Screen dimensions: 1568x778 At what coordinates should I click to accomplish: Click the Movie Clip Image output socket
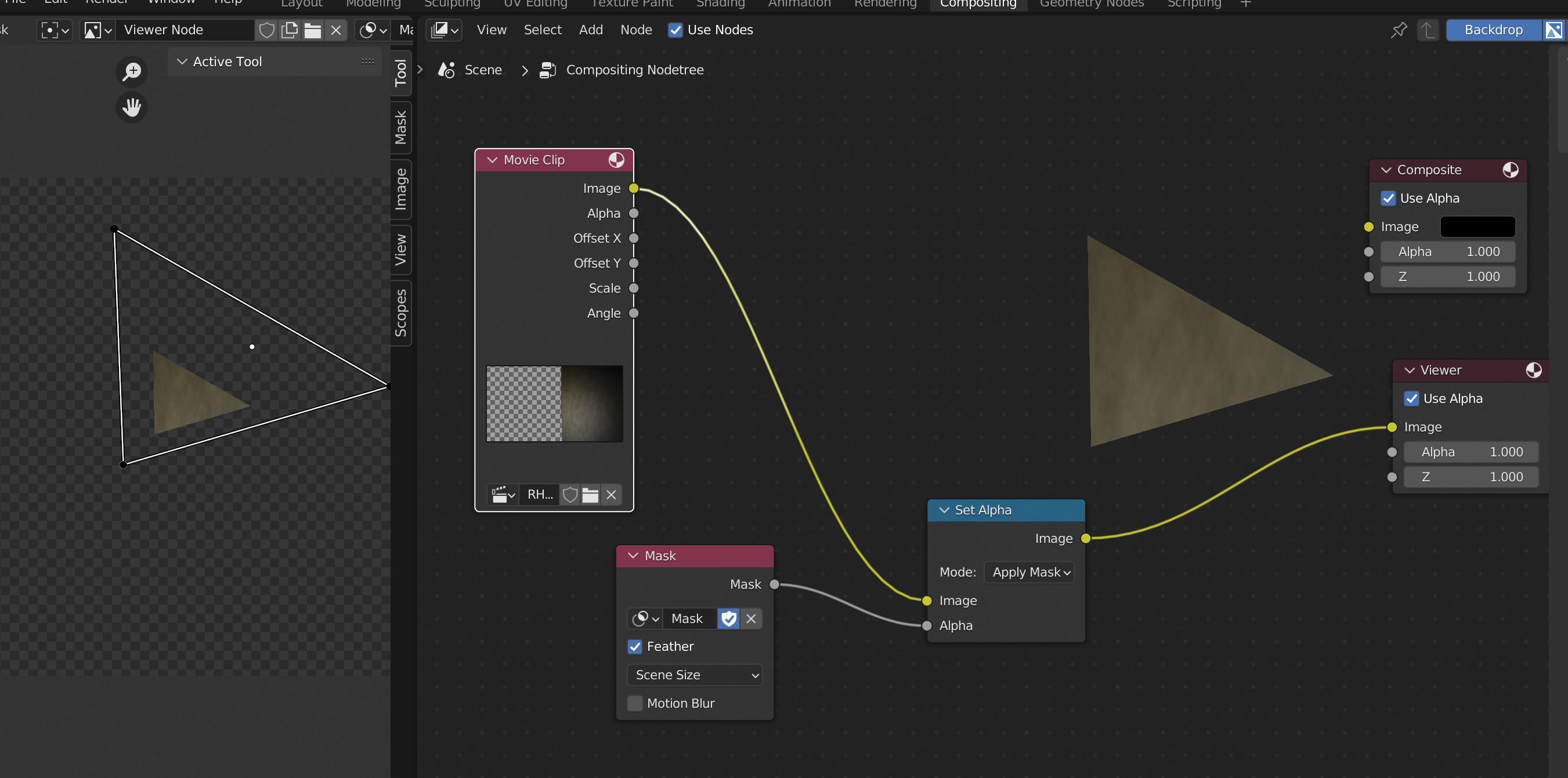tap(634, 189)
